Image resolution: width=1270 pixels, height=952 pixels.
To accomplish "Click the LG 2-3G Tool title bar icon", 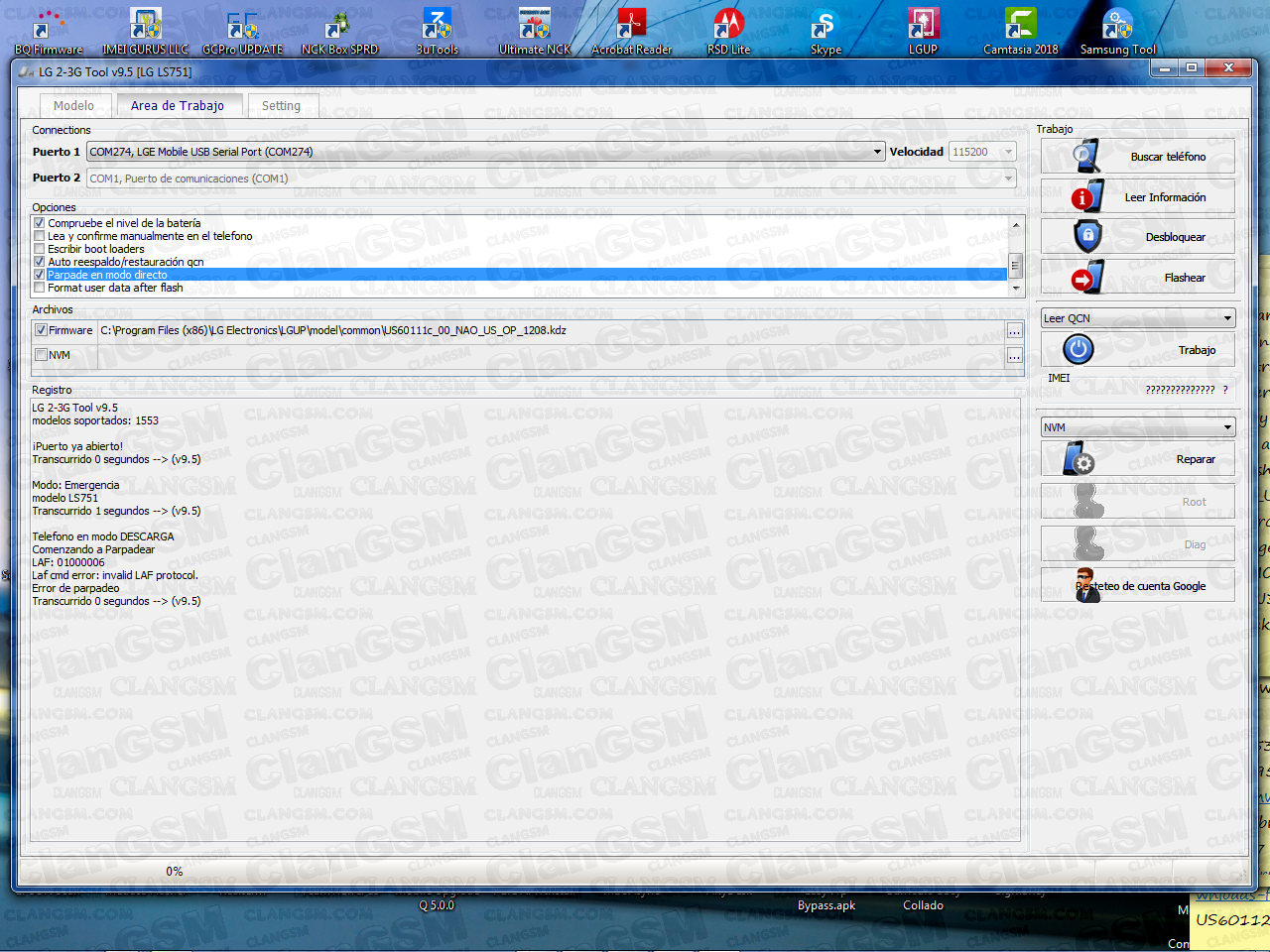I will pos(27,71).
